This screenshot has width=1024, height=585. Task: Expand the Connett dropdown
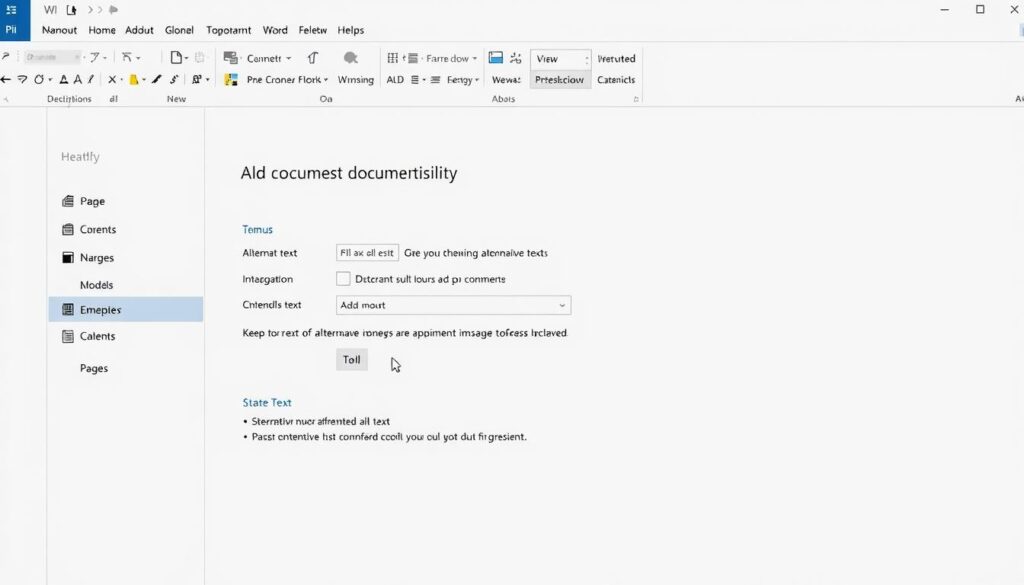pos(288,58)
